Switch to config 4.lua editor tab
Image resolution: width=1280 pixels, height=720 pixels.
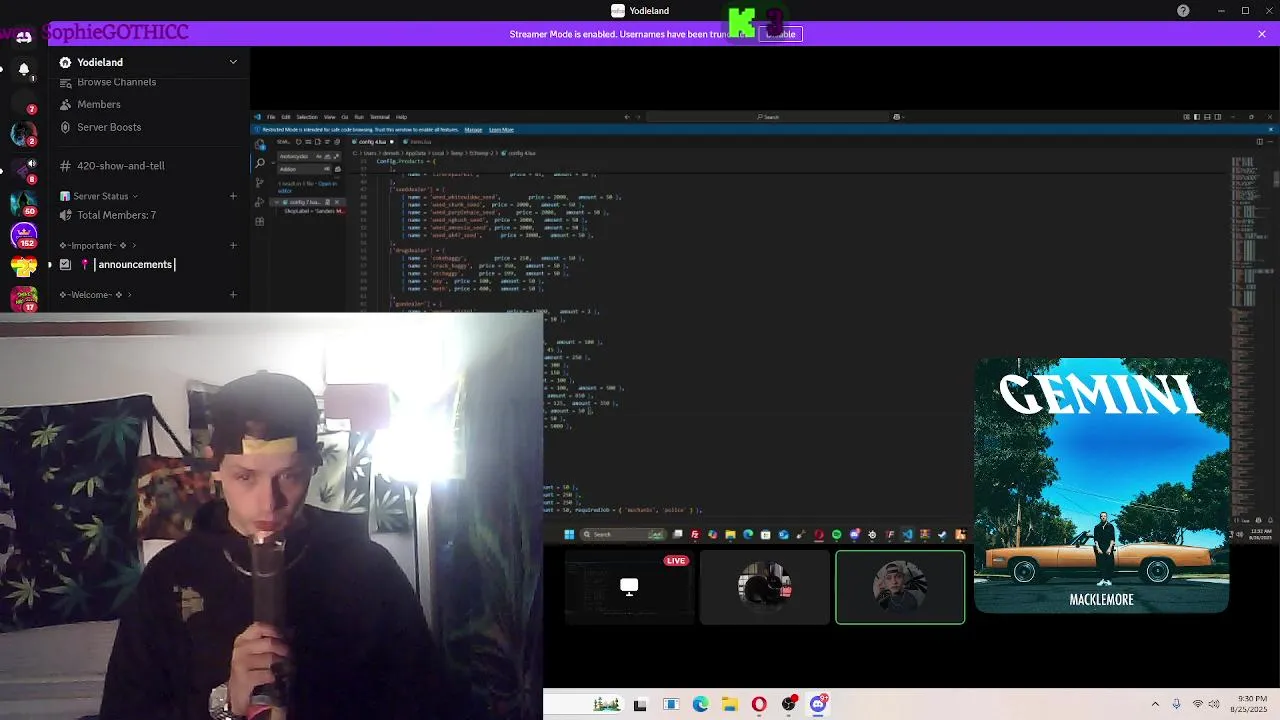(372, 142)
